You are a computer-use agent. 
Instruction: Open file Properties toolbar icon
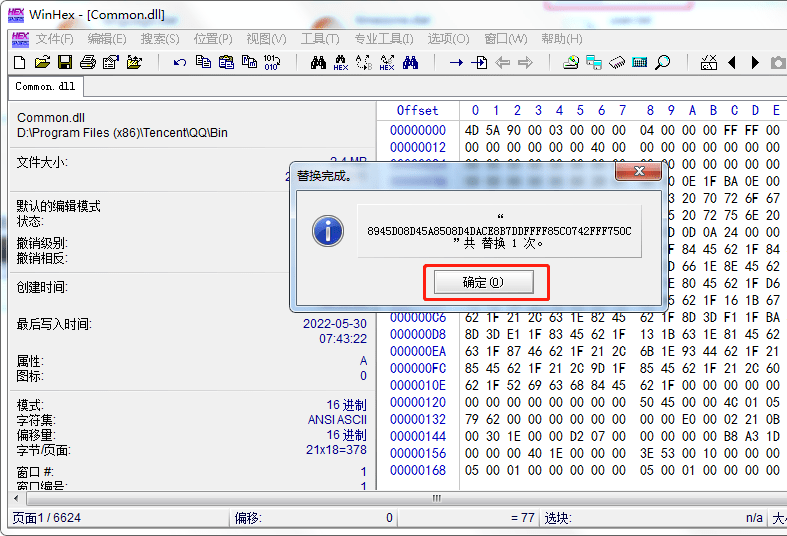click(110, 63)
